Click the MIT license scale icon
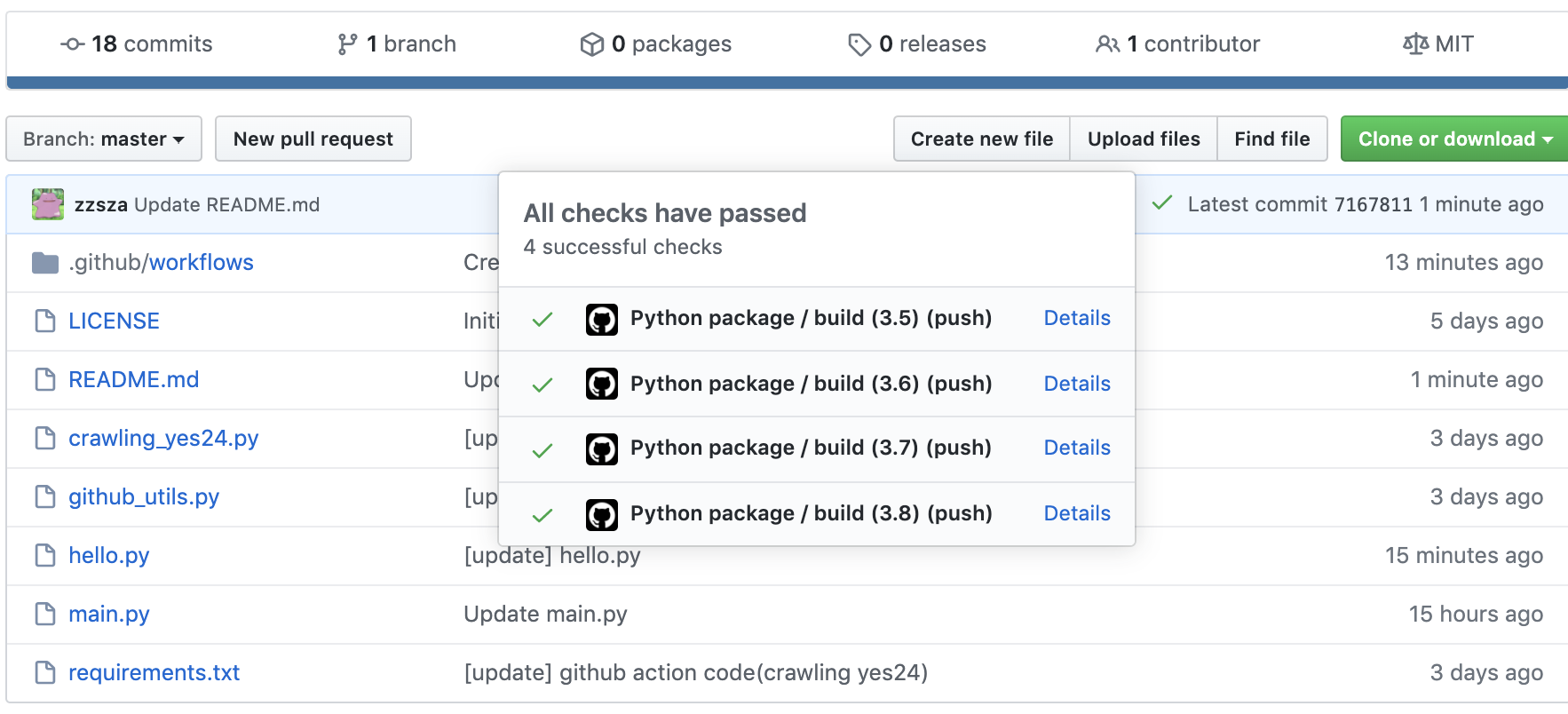 pyautogui.click(x=1415, y=44)
